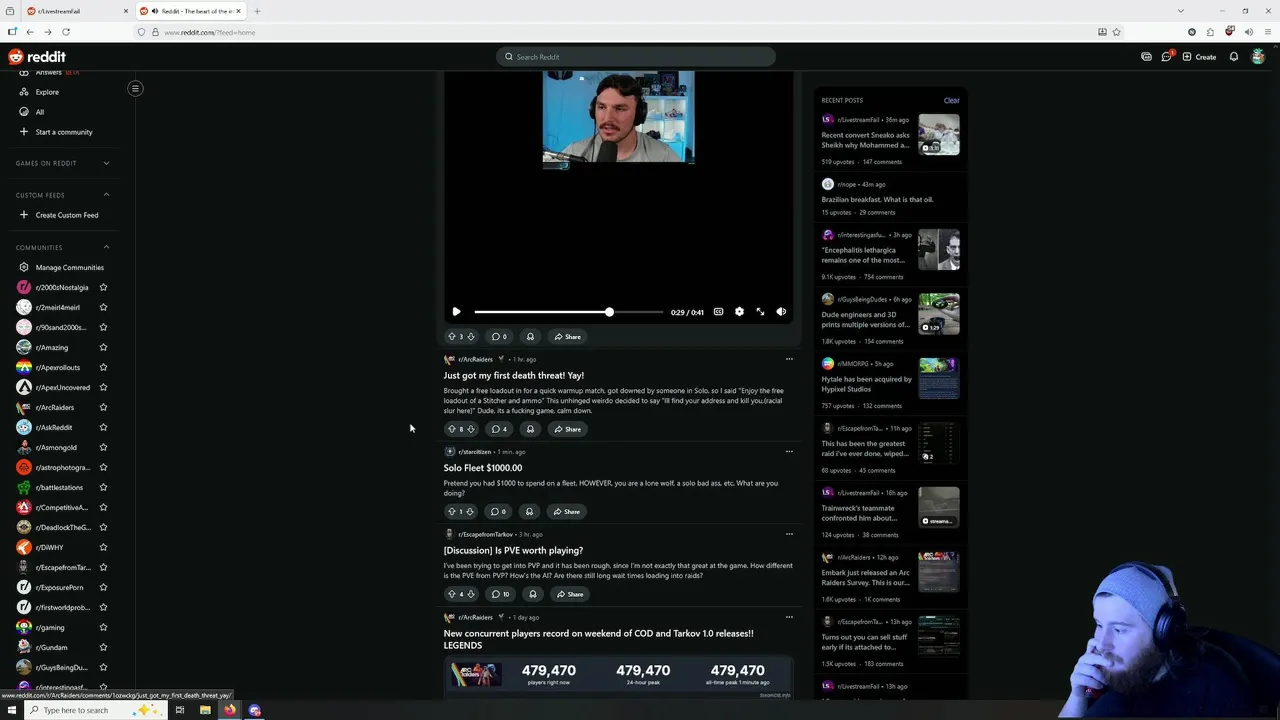Open comments on Is PVE worth playing post
Screen dimensions: 1280x720
pos(500,594)
